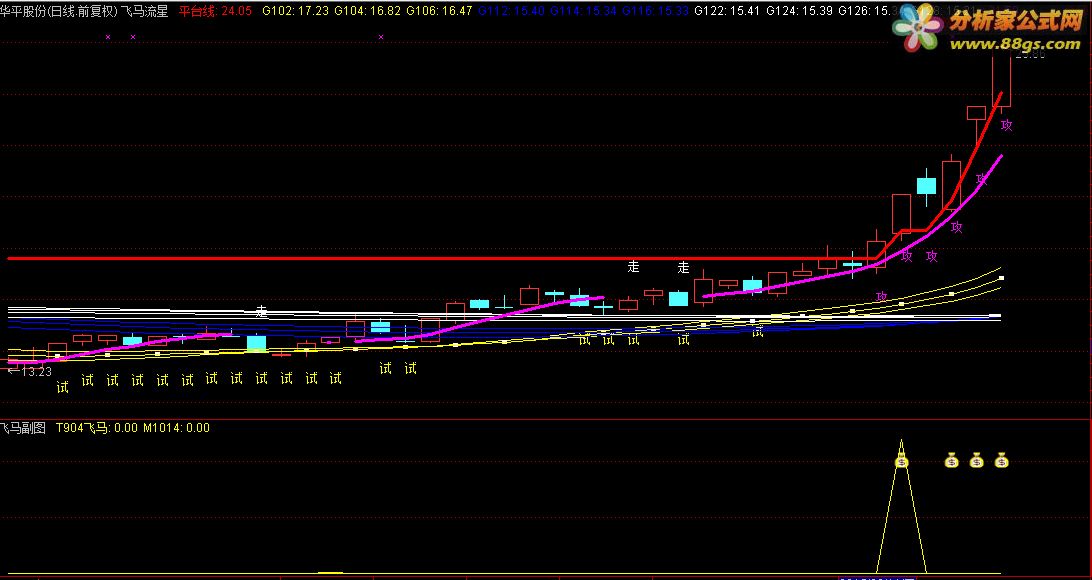Click the rightmost money bag icon

tap(1001, 460)
